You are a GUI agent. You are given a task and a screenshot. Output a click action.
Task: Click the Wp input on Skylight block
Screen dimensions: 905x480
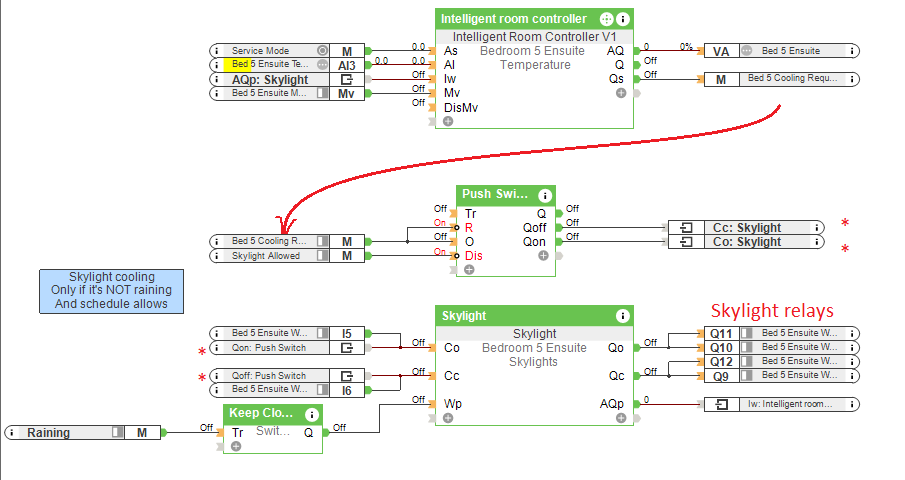(x=452, y=404)
